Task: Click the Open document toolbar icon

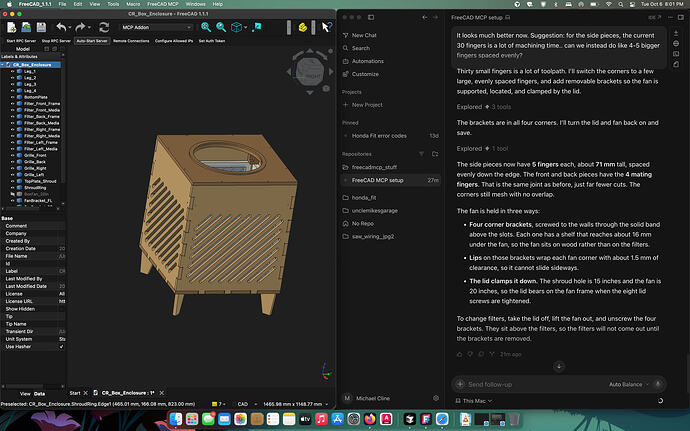Action: point(26,27)
